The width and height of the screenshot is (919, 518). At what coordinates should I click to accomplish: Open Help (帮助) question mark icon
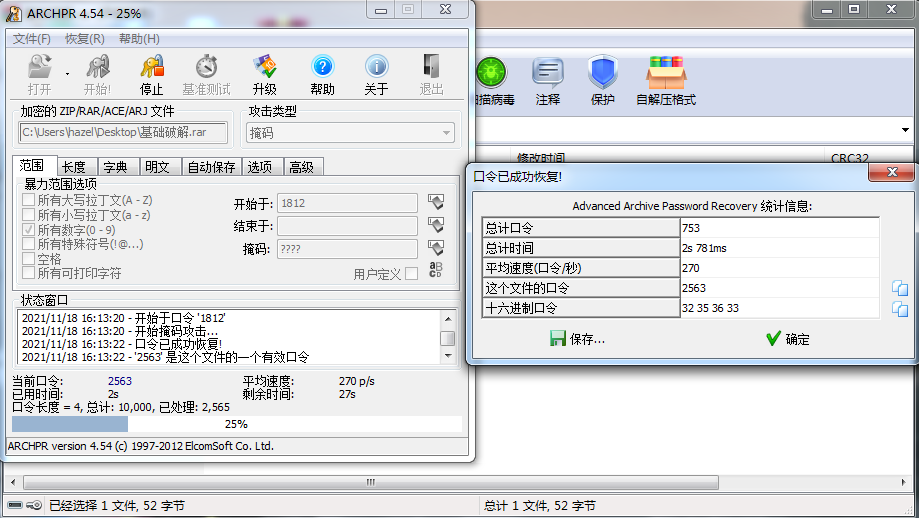[322, 67]
